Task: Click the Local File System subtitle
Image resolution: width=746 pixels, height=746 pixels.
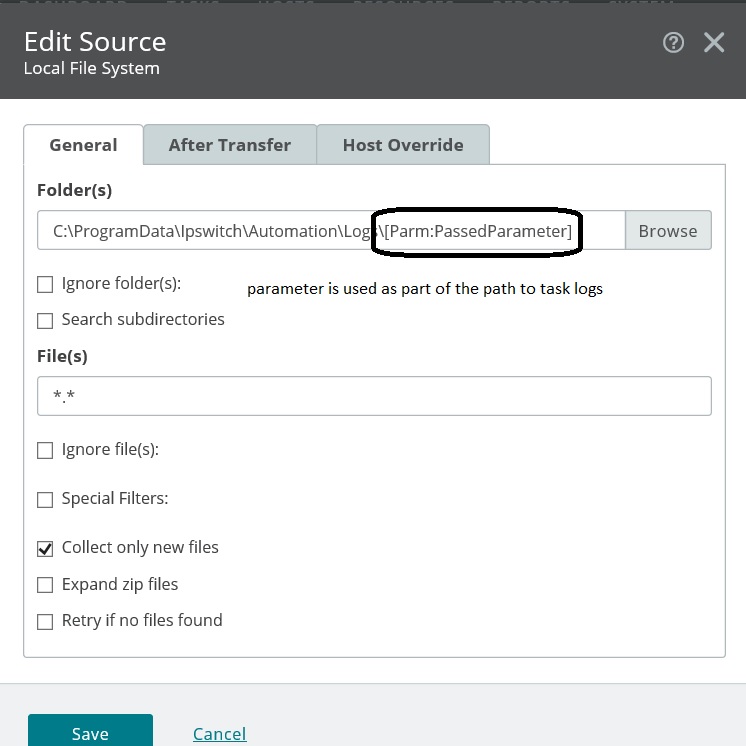Action: pyautogui.click(x=92, y=69)
